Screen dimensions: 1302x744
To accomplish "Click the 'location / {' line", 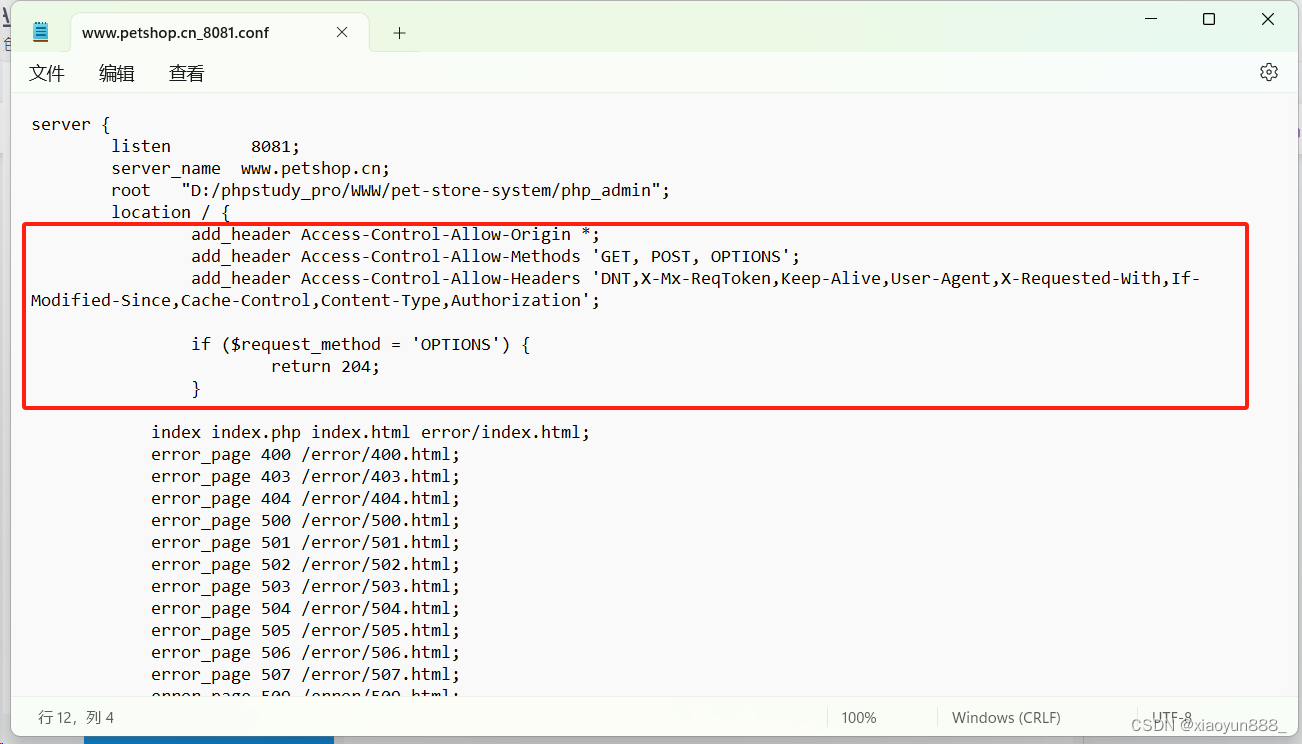I will [170, 212].
